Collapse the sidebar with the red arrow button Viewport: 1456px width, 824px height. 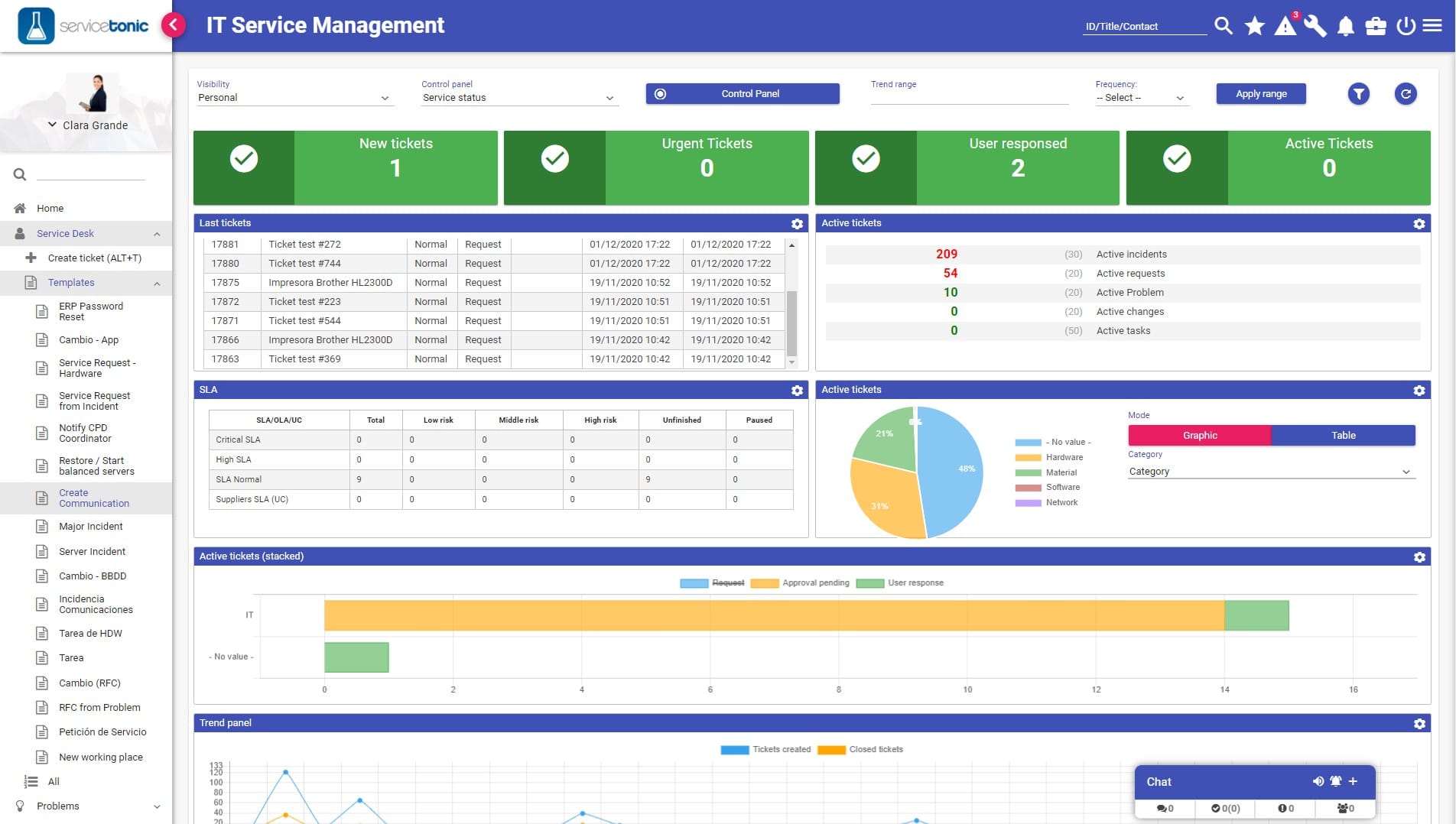point(174,25)
